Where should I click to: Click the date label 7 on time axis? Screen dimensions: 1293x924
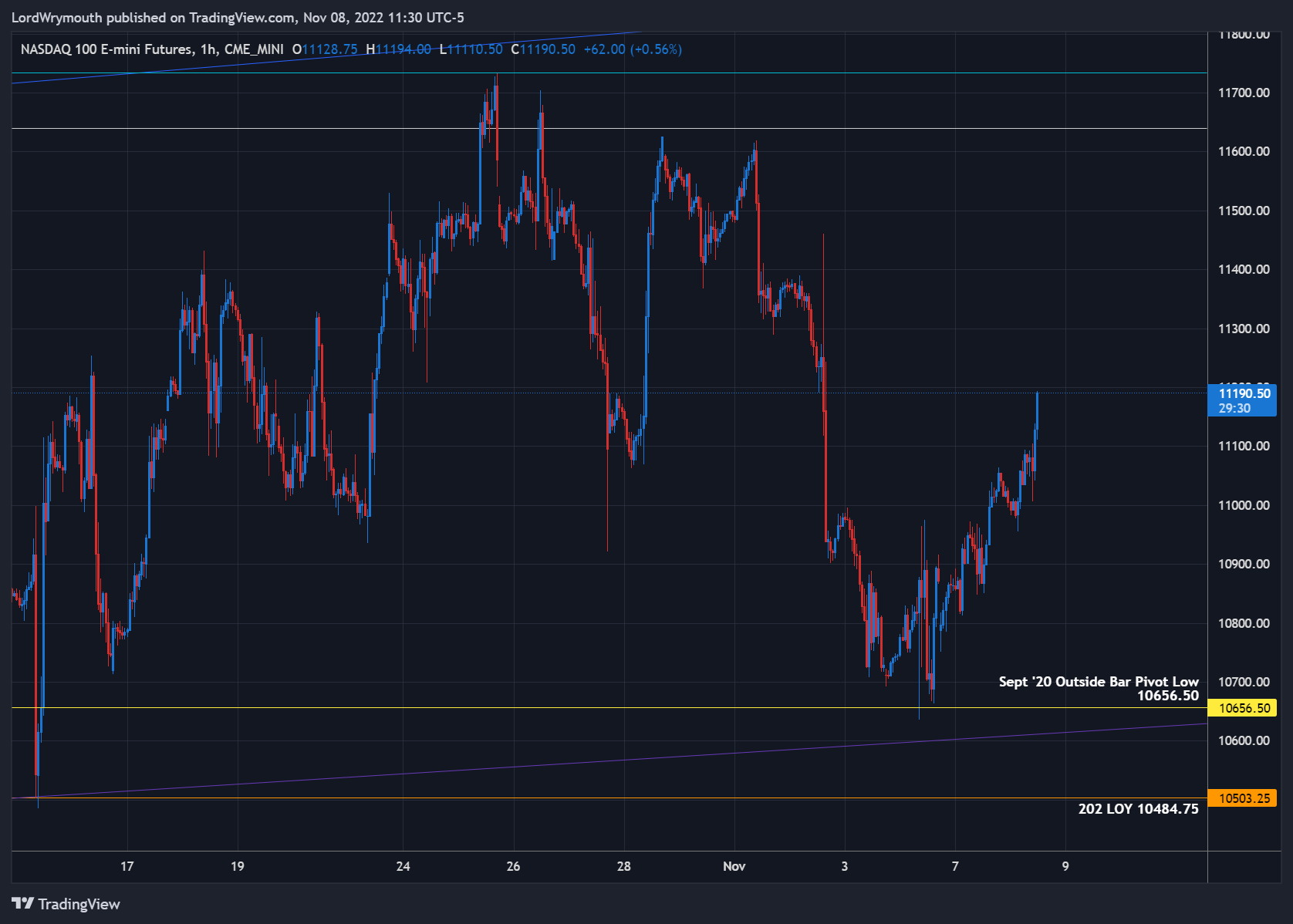(x=955, y=866)
